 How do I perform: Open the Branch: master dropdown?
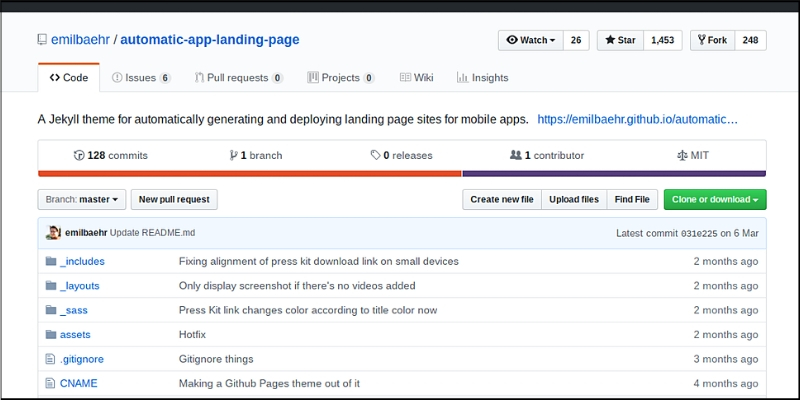point(82,199)
